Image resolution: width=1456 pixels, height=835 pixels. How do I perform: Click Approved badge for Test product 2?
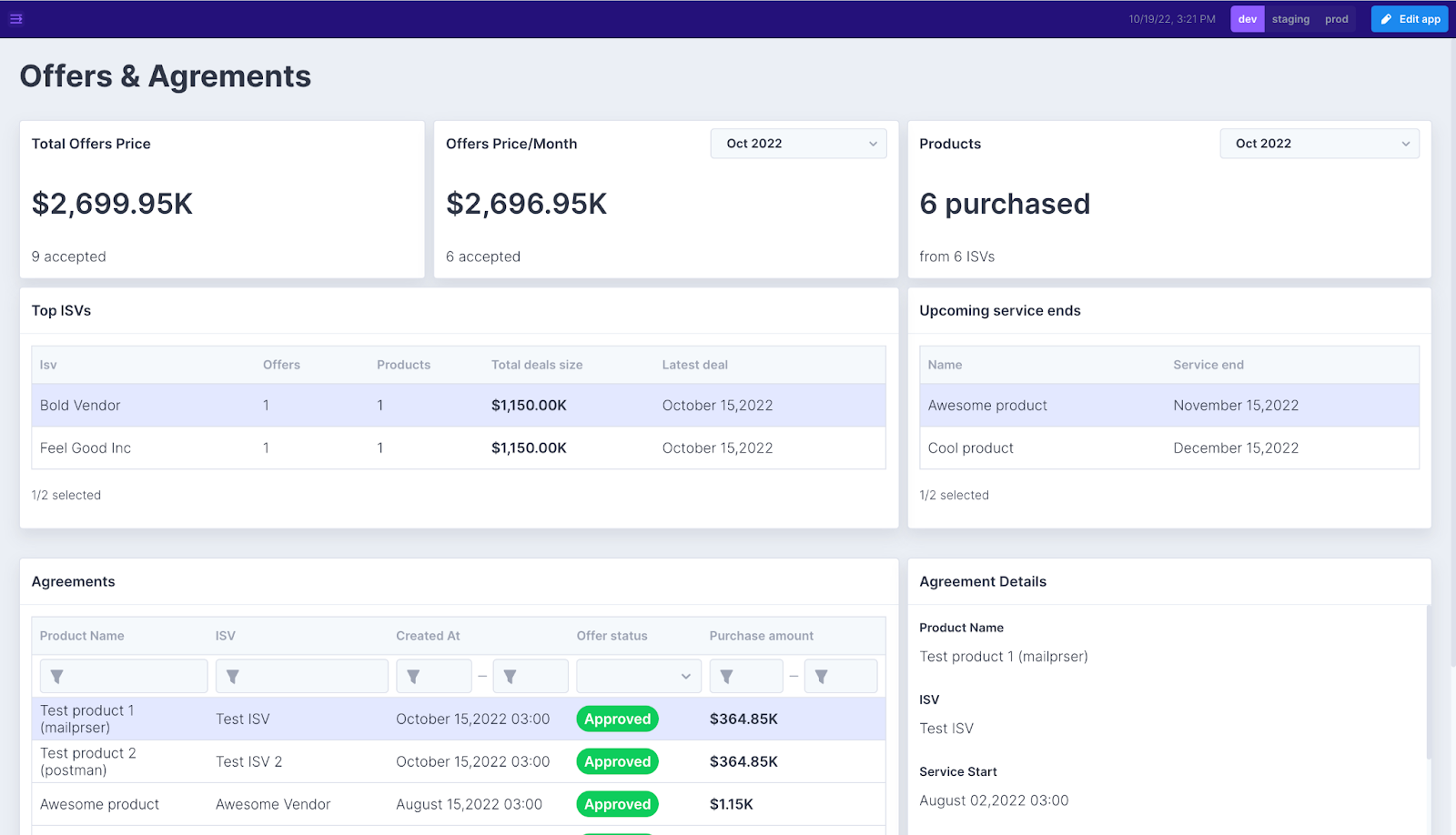617,761
